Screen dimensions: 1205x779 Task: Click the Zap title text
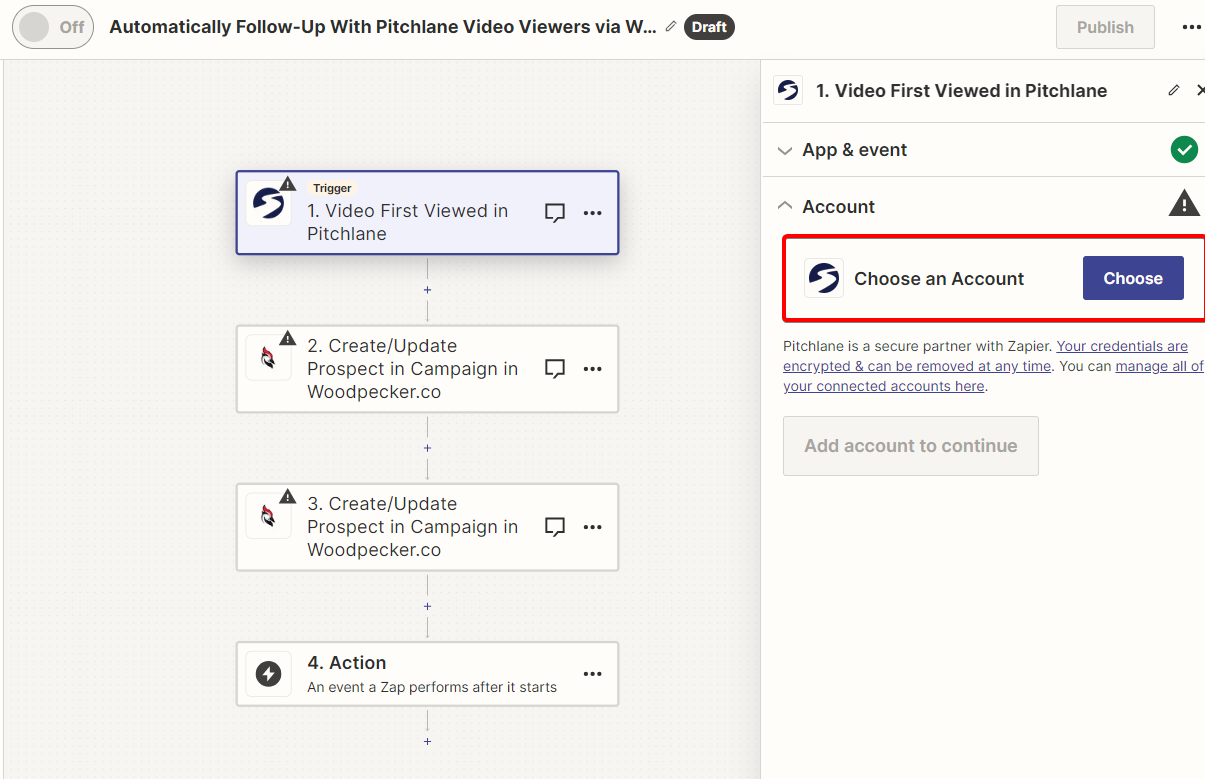(x=383, y=27)
